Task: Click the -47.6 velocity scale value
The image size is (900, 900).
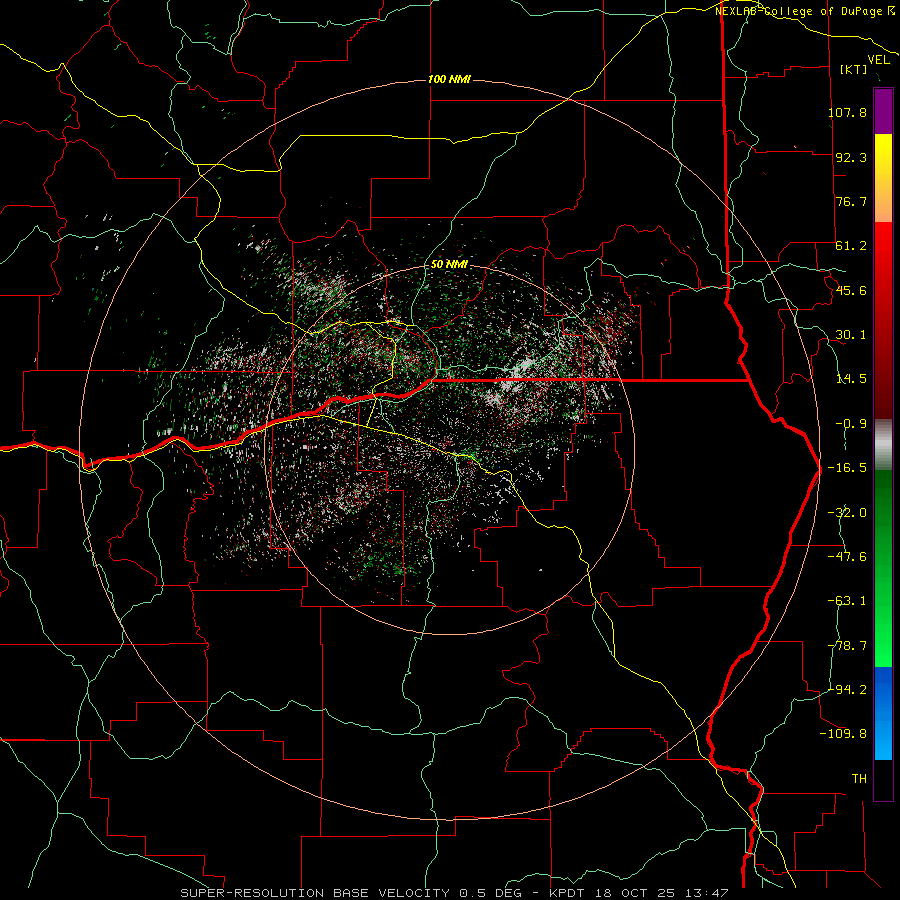Action: pyautogui.click(x=847, y=556)
